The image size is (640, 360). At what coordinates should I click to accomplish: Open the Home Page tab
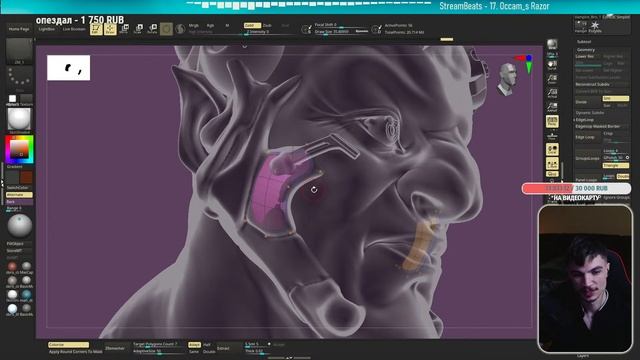(19, 29)
